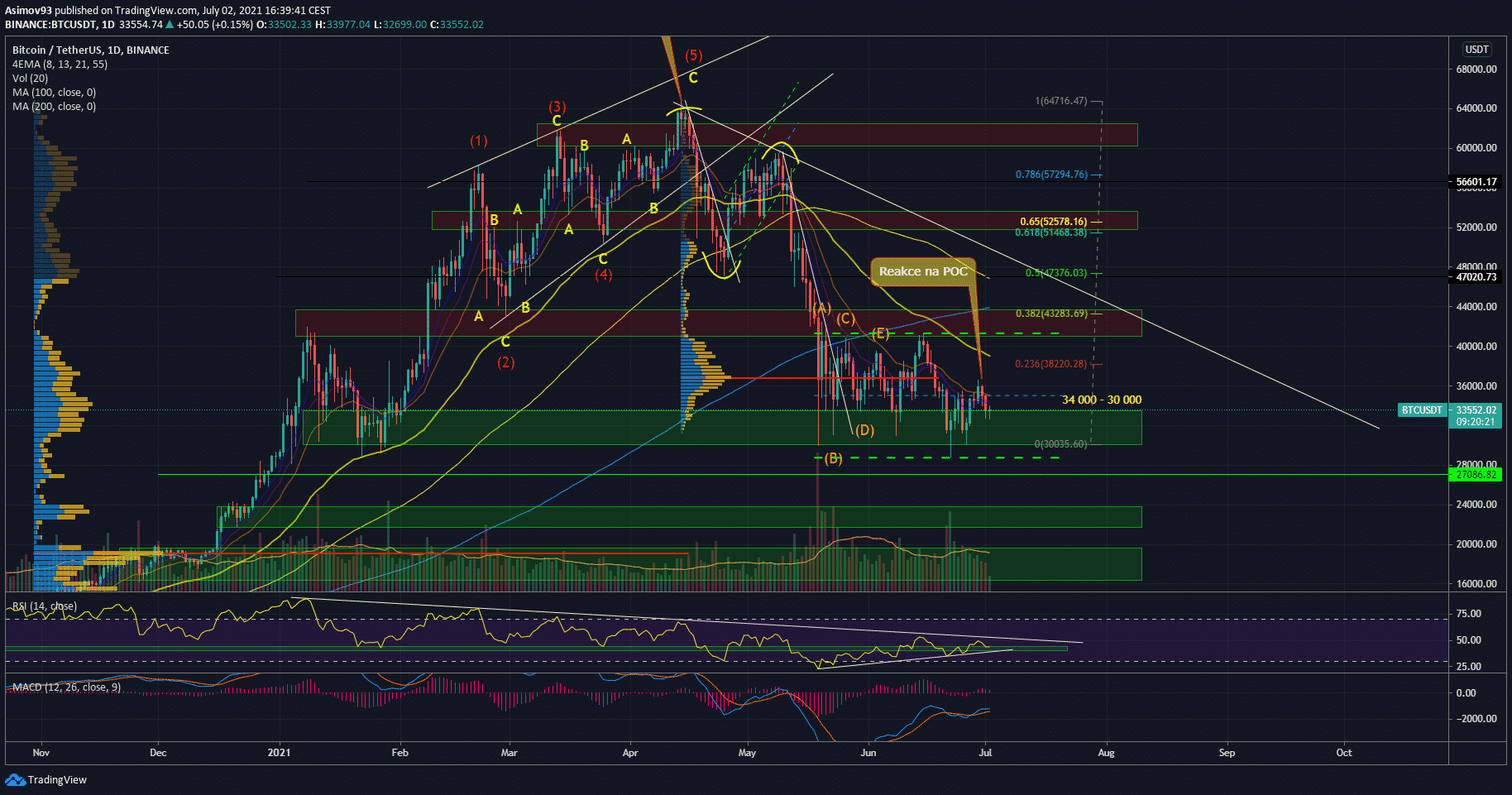Select the 4EMA (8, 13, 21, 55) legend
This screenshot has width=1512, height=795.
(60, 65)
